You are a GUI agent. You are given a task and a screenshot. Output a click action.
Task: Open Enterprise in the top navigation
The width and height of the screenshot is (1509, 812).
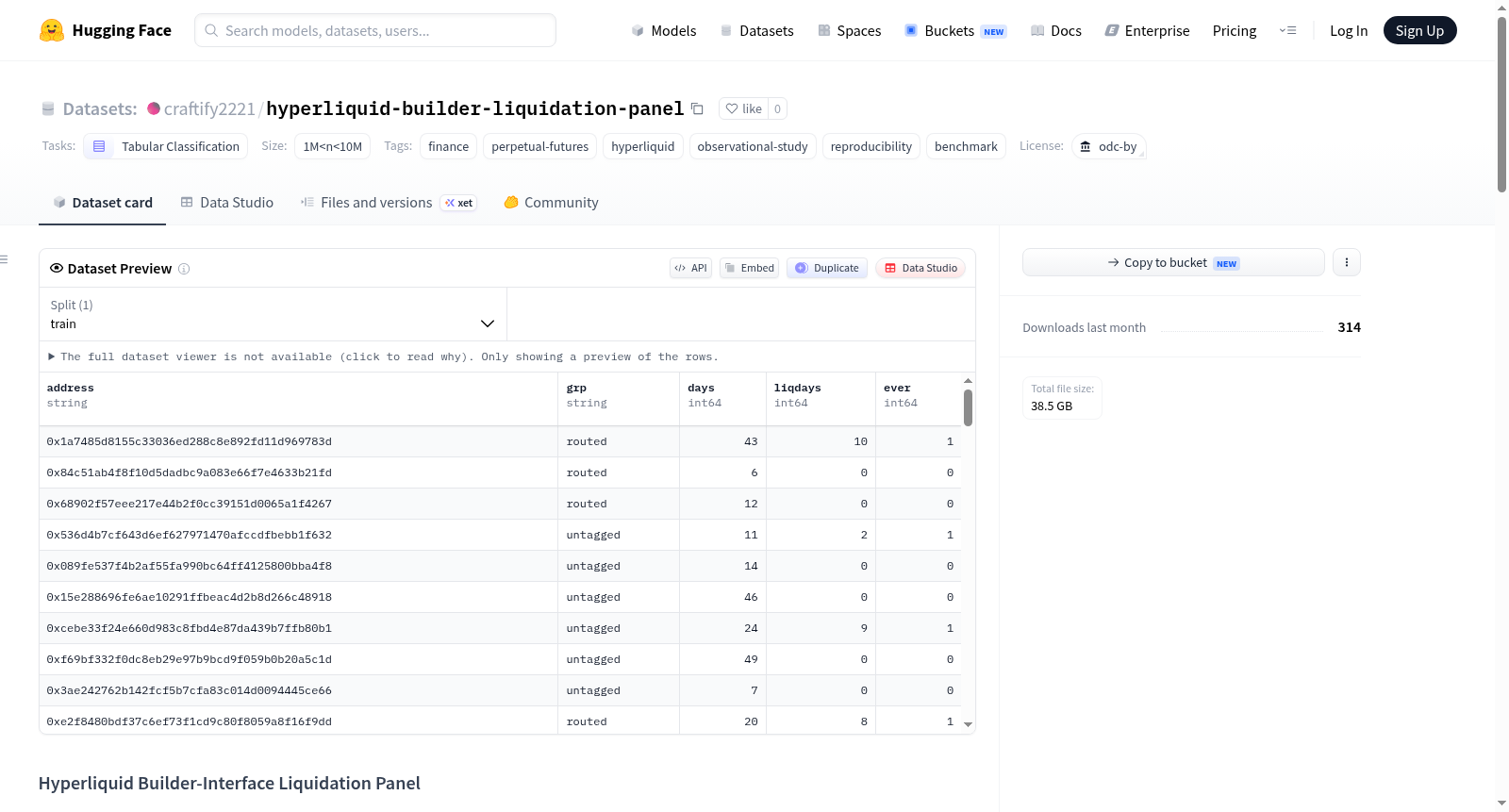[x=1147, y=31]
